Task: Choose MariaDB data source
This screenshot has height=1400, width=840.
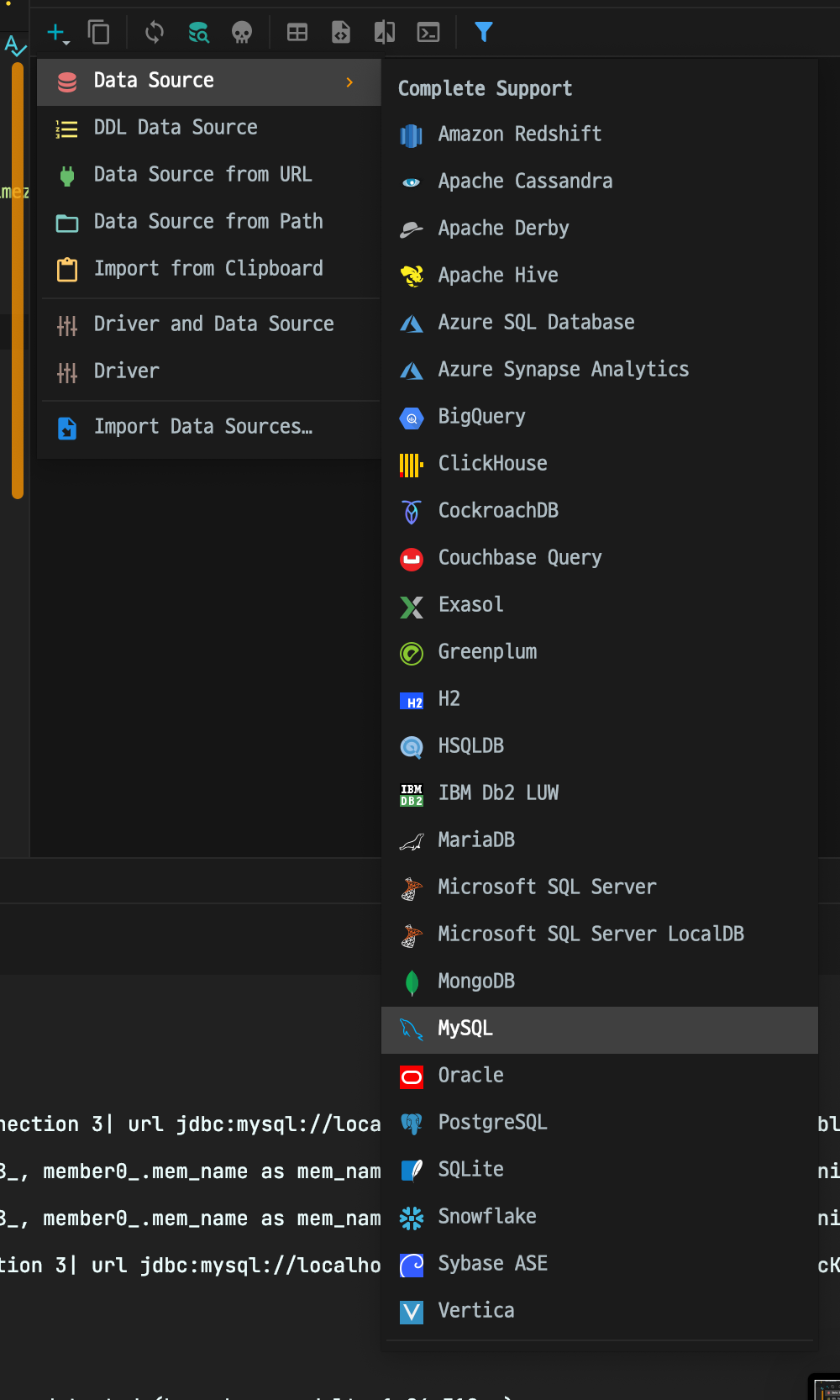Action: [x=600, y=841]
